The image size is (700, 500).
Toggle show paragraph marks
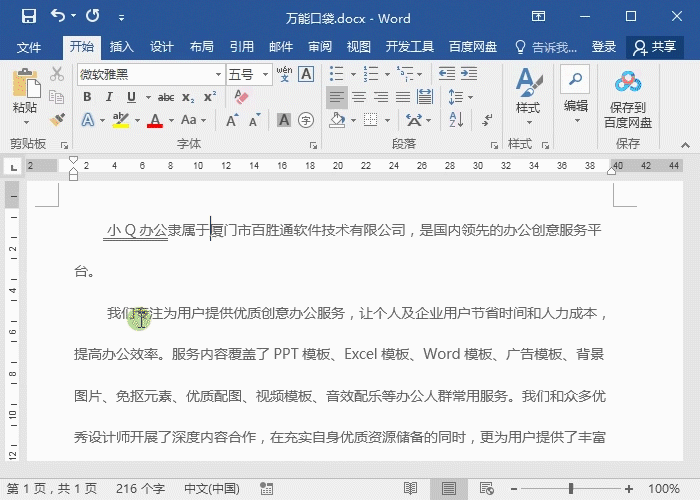[487, 120]
